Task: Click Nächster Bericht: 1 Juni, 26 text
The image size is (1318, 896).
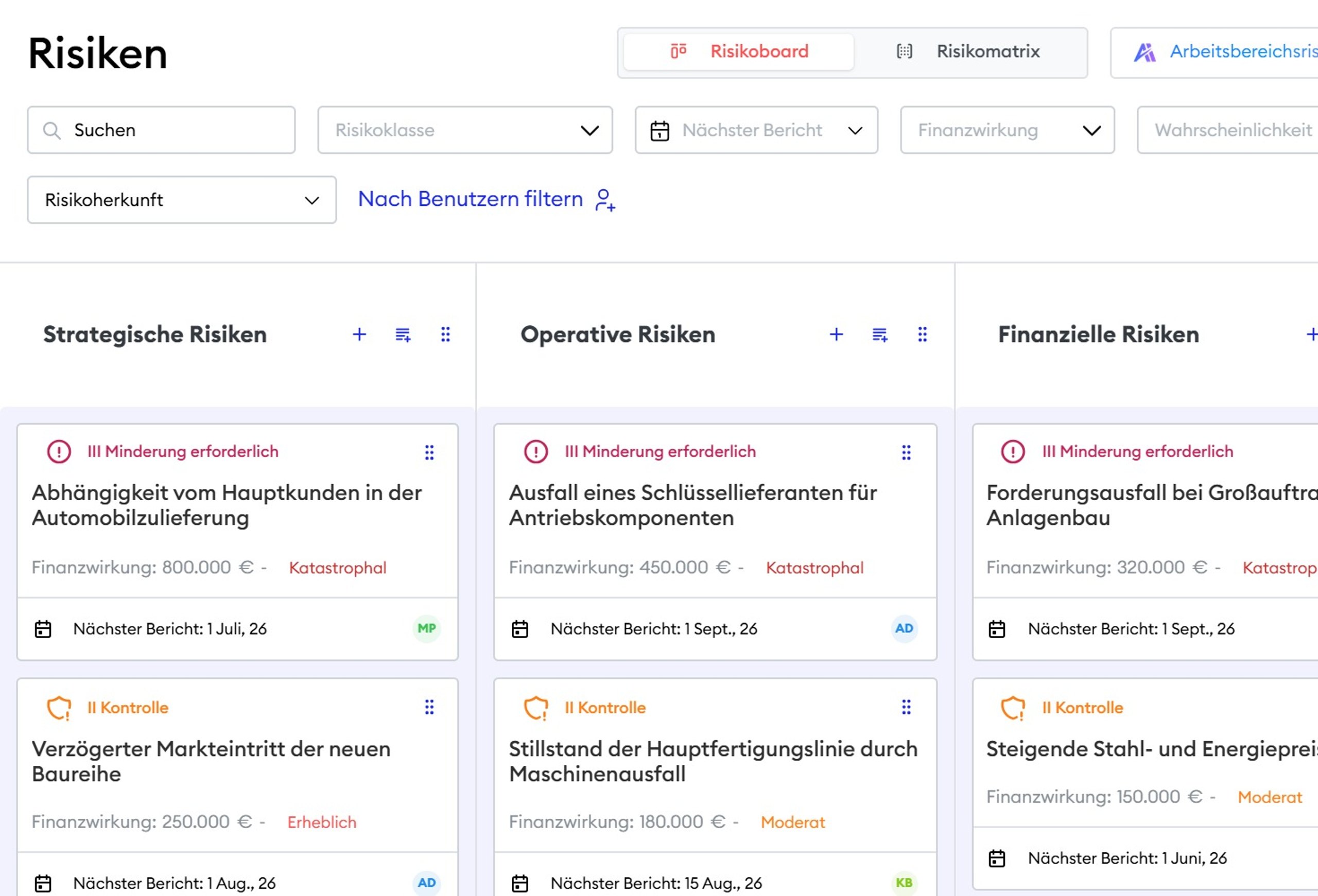Action: pos(1128,858)
